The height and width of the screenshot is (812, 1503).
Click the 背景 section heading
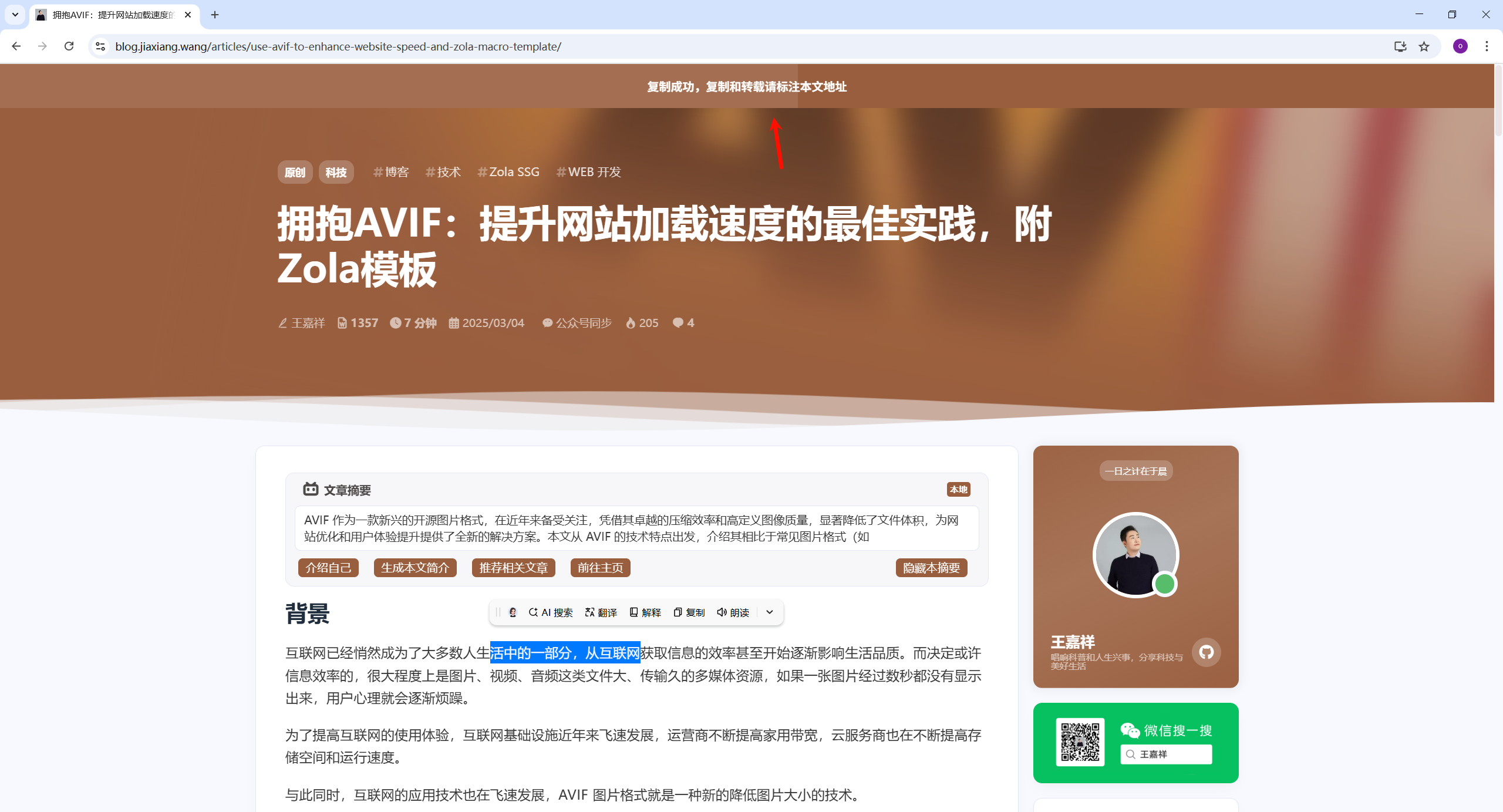pos(308,614)
